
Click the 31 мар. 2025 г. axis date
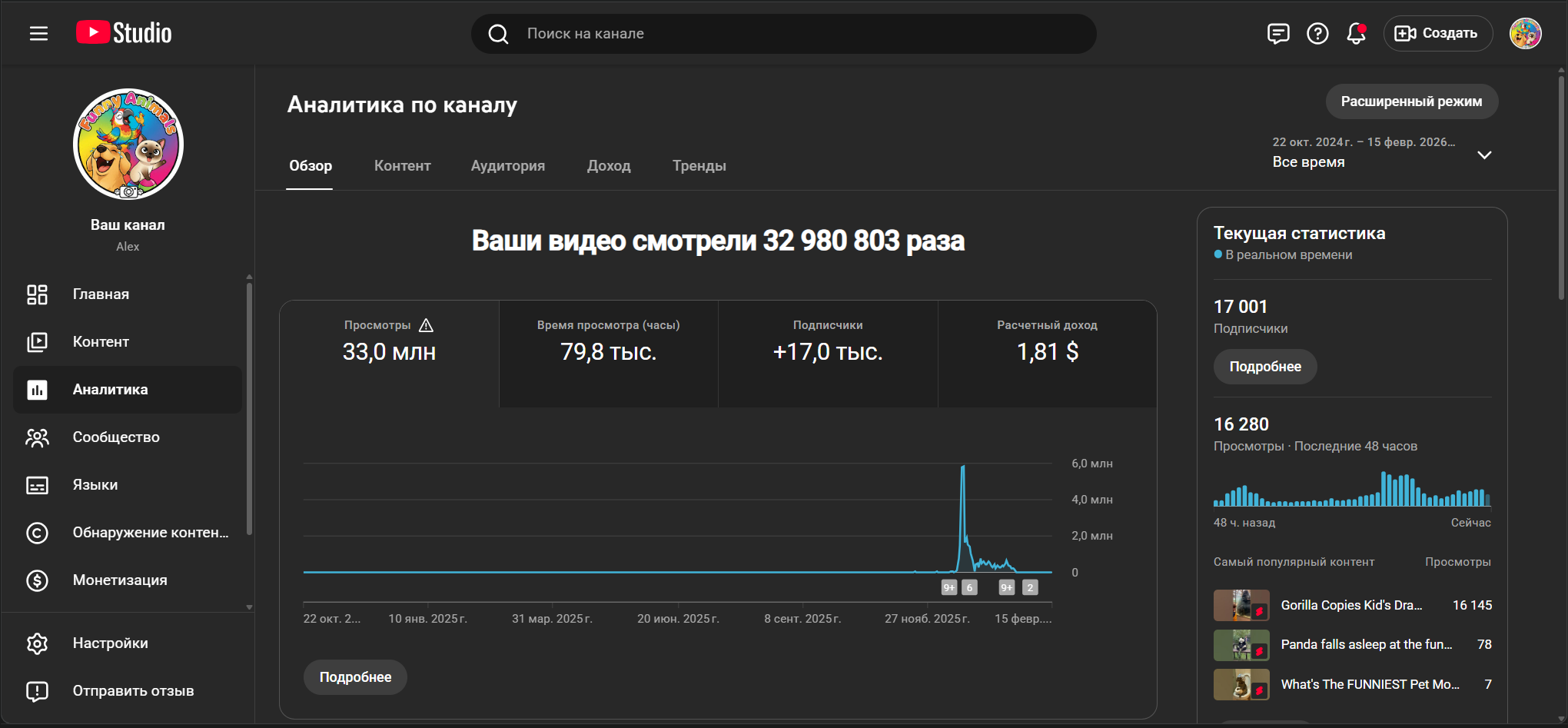(x=552, y=619)
